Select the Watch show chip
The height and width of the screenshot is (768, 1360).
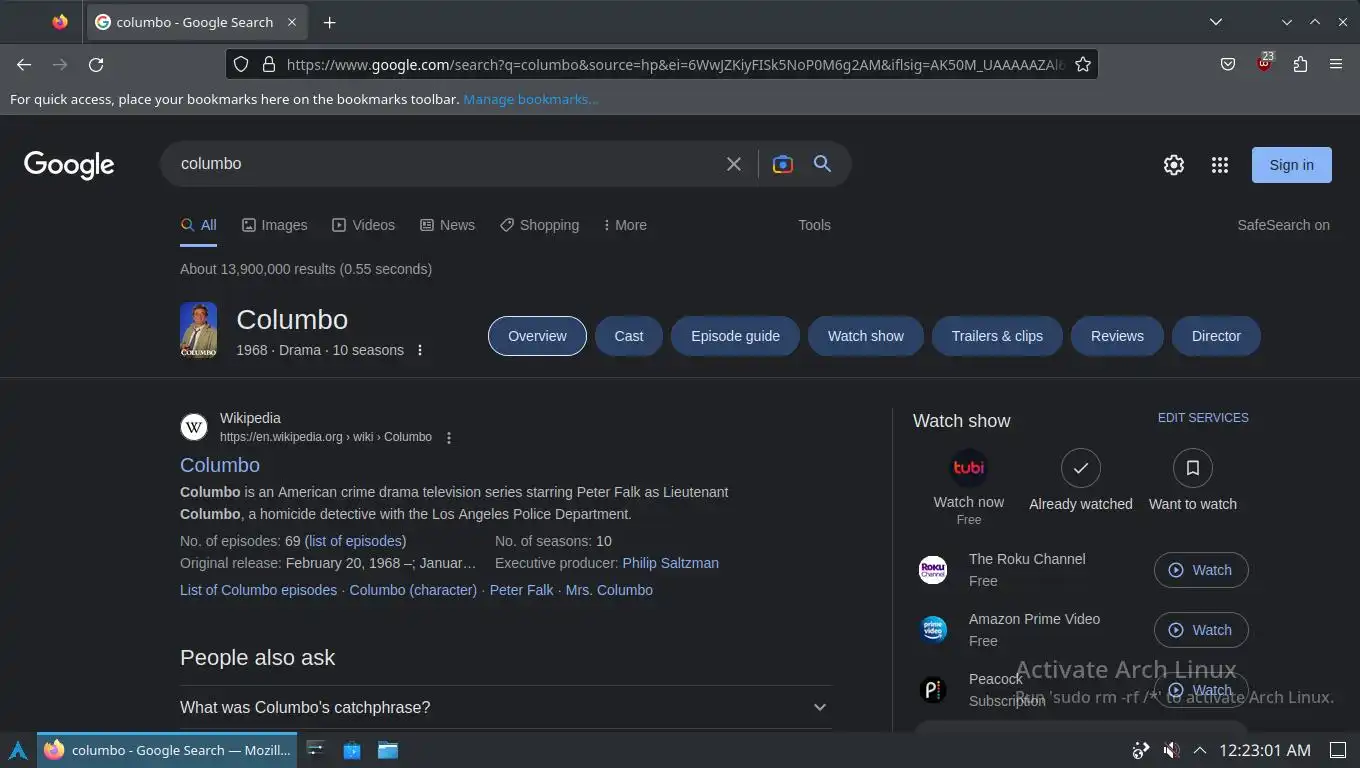coord(866,336)
